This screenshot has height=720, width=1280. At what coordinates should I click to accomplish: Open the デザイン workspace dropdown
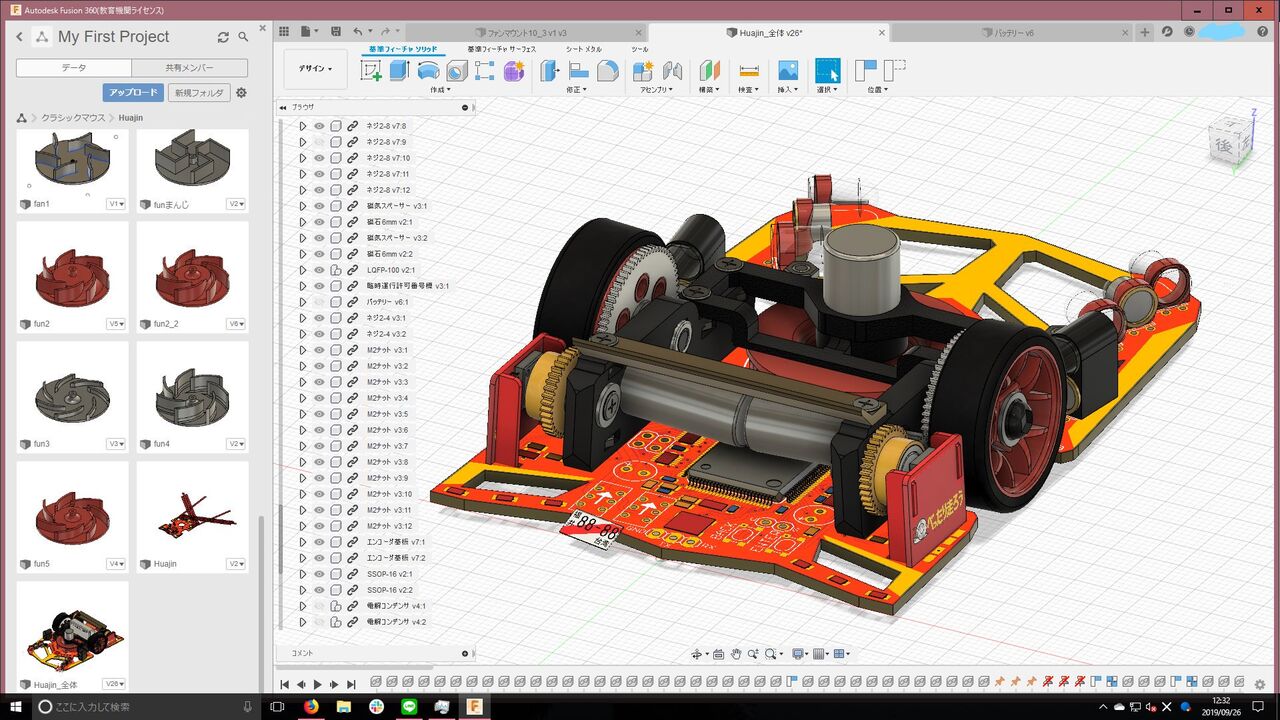click(x=315, y=69)
